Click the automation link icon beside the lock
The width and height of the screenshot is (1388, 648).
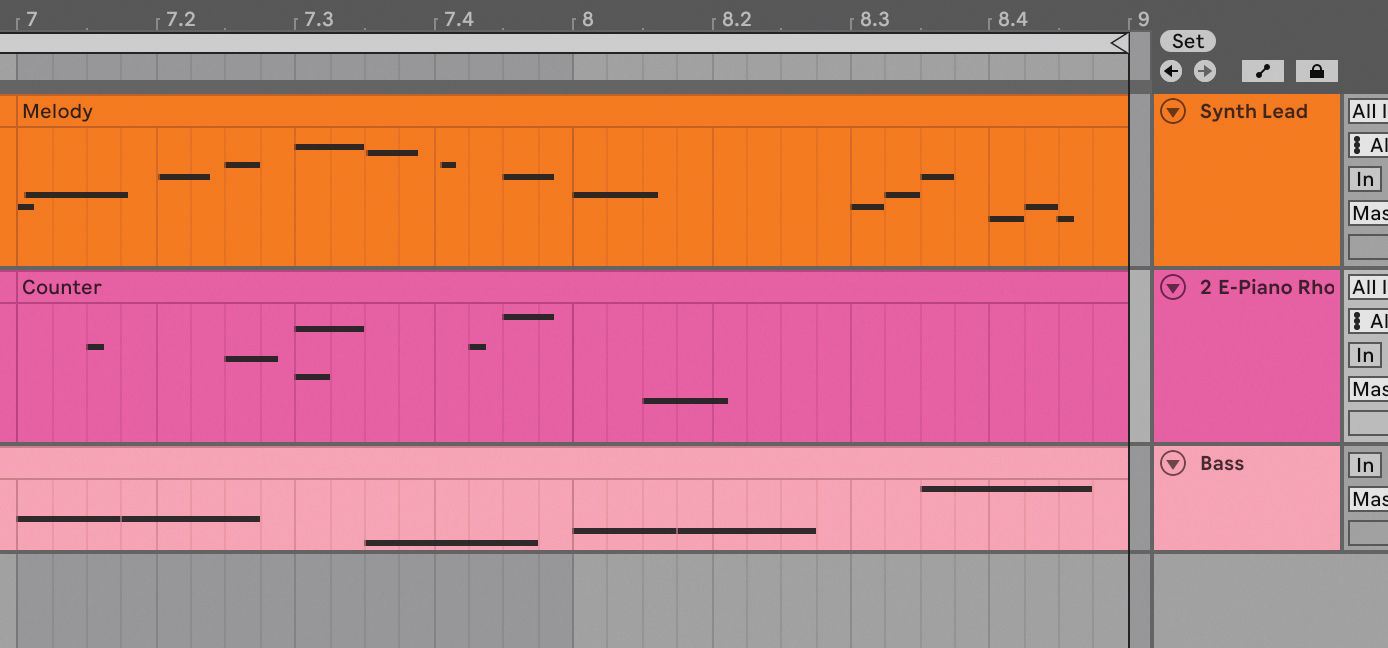1262,71
